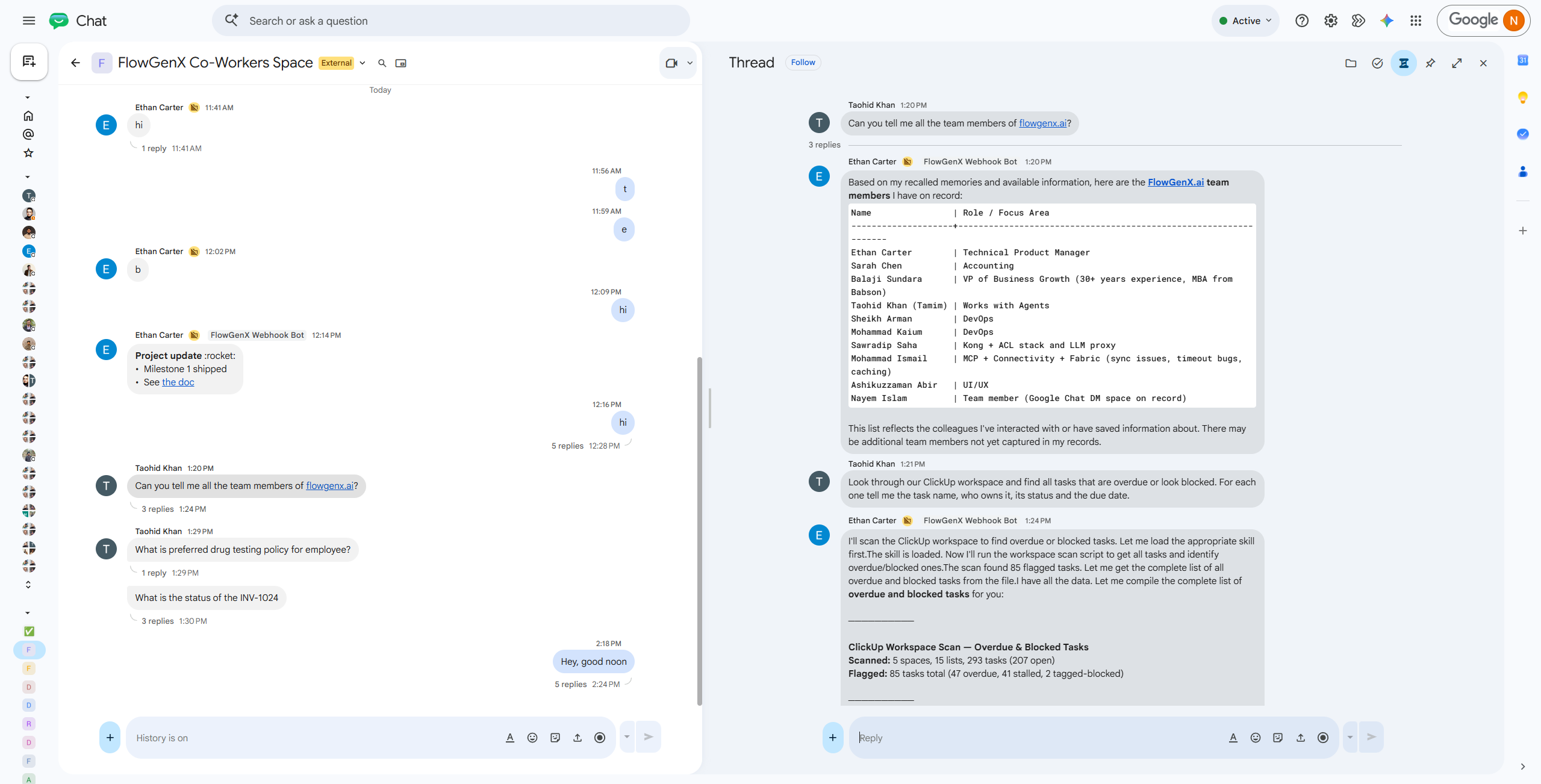The image size is (1541, 784).
Task: Open Google Calendar side panel icon
Action: click(x=1522, y=60)
